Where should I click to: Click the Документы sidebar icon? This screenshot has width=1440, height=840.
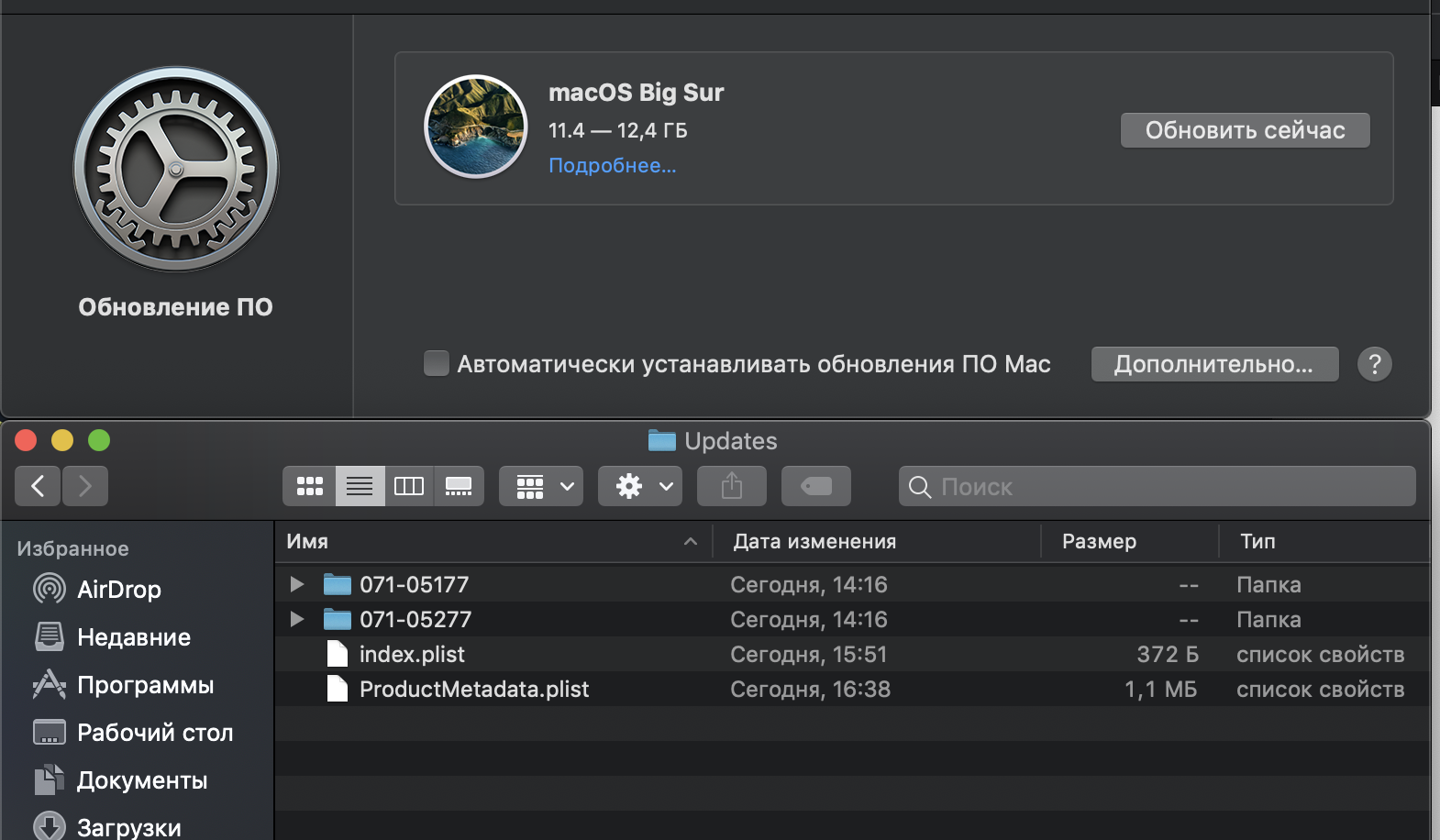click(x=50, y=779)
